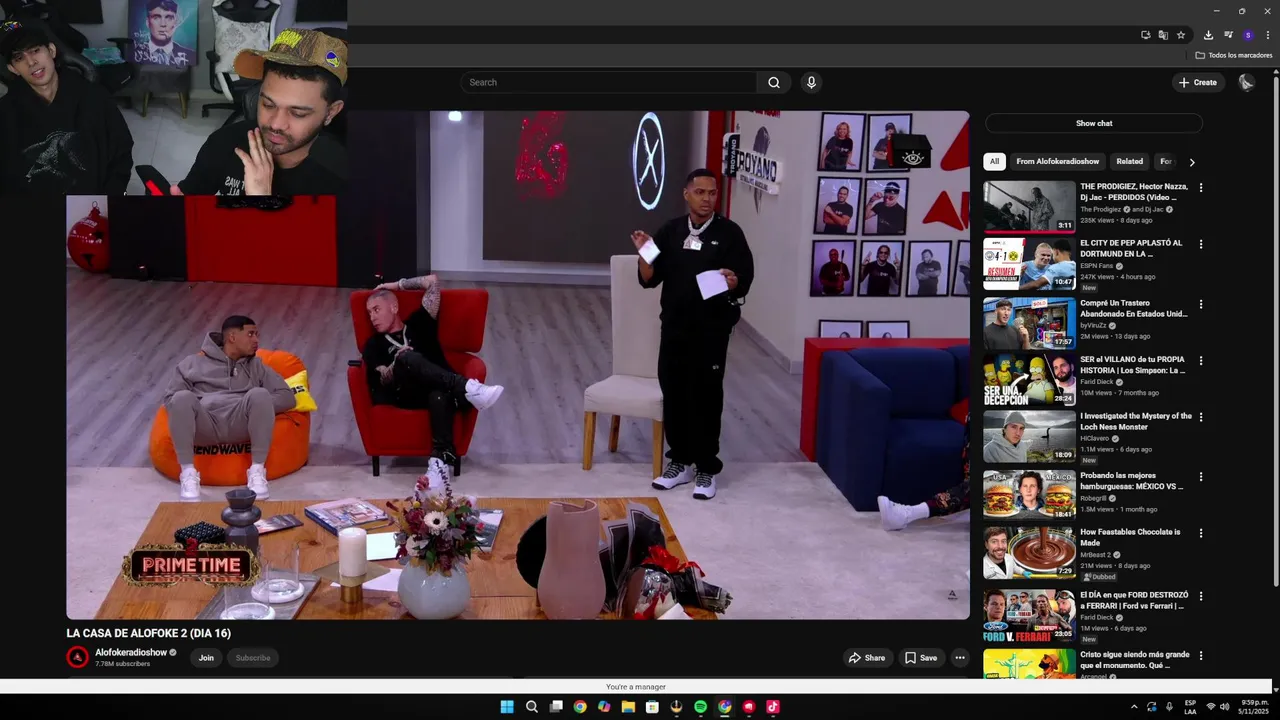Image resolution: width=1280 pixels, height=720 pixels.
Task: Open the volume speaker tray icon
Action: [x=1225, y=707]
